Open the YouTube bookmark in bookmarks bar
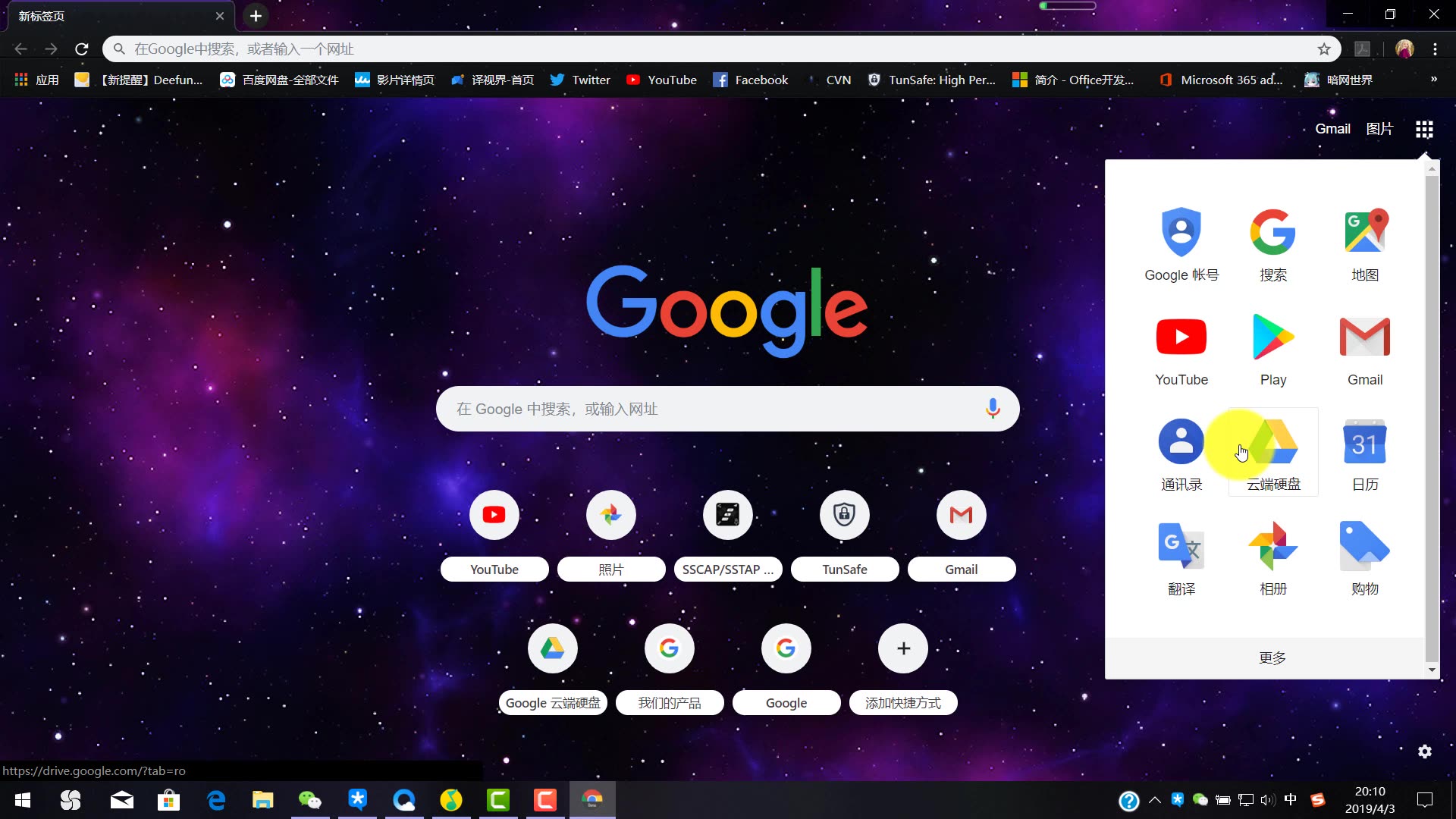Image resolution: width=1456 pixels, height=819 pixels. (661, 80)
